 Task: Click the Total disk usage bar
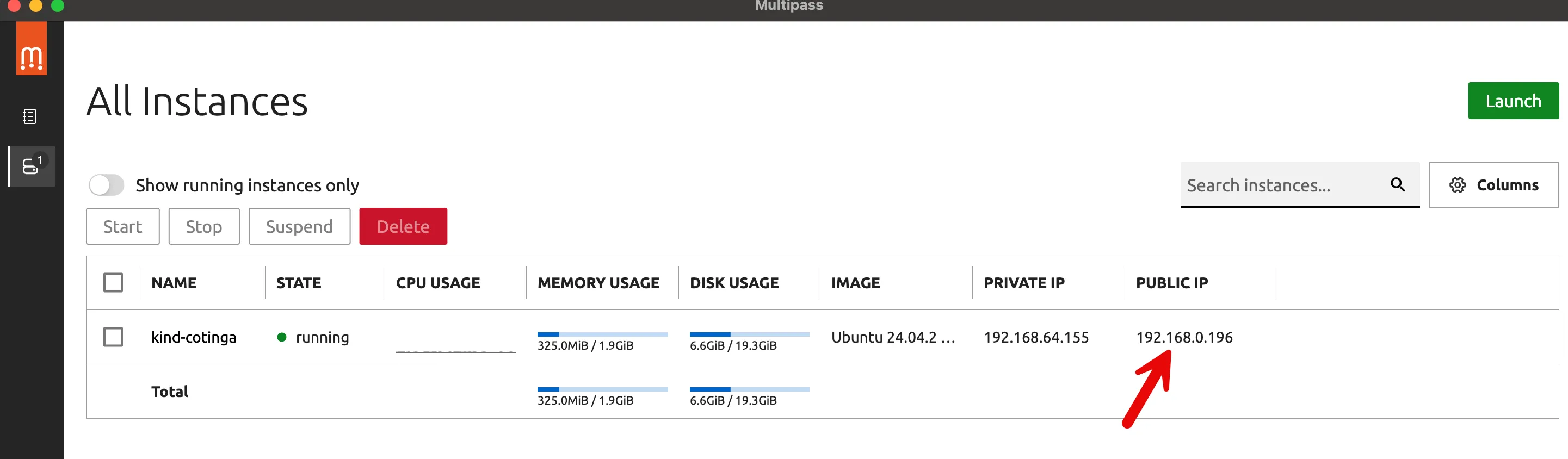749,389
